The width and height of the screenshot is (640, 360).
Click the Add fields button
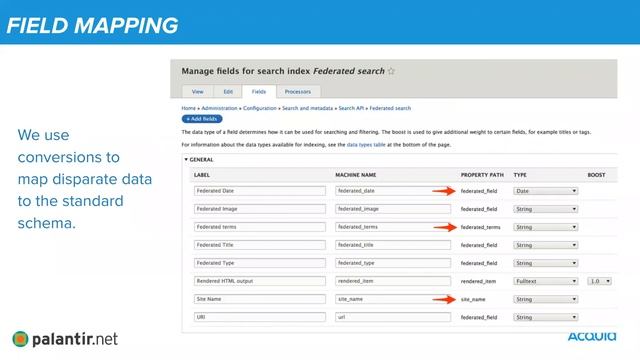(x=202, y=119)
